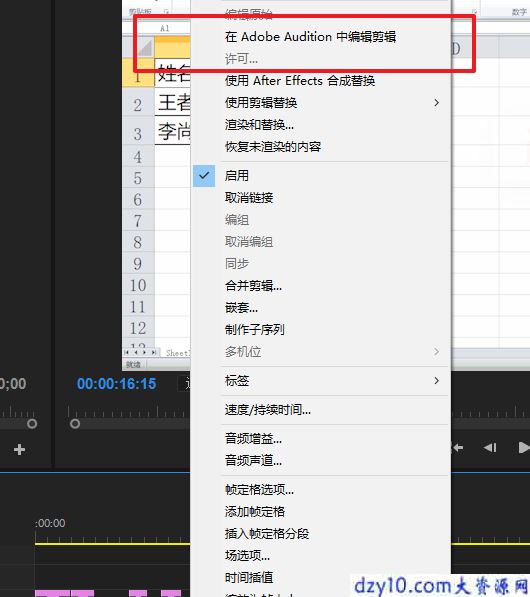Click the 00:00:16:15 timecode field
The image size is (530, 597).
click(117, 383)
